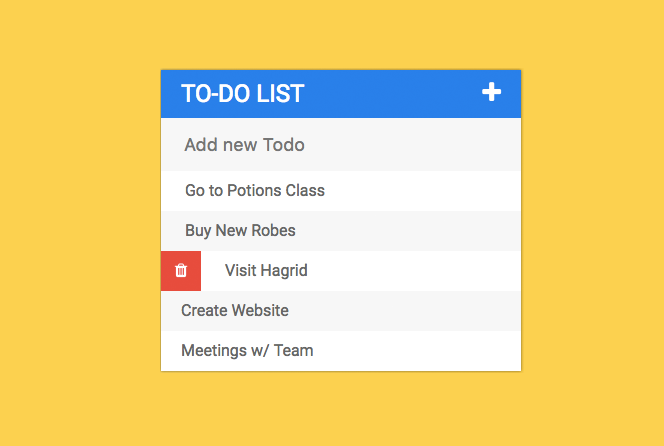Cross off the Buy New Robes item
This screenshot has height=446, width=664.
click(240, 230)
